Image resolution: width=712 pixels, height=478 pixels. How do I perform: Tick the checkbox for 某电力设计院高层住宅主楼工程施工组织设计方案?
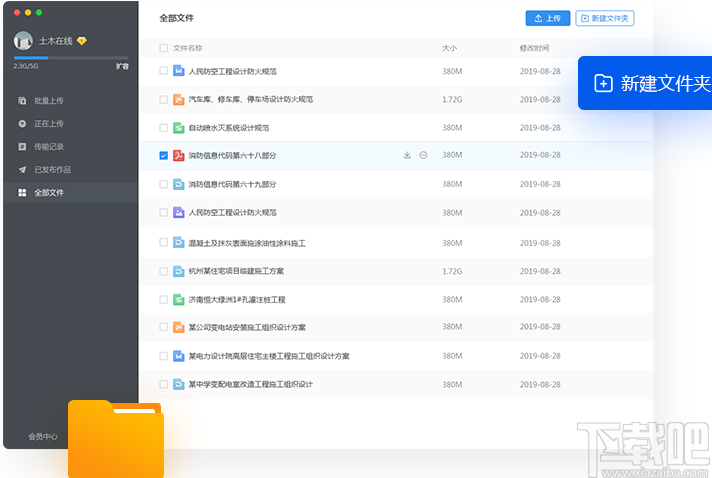click(163, 356)
